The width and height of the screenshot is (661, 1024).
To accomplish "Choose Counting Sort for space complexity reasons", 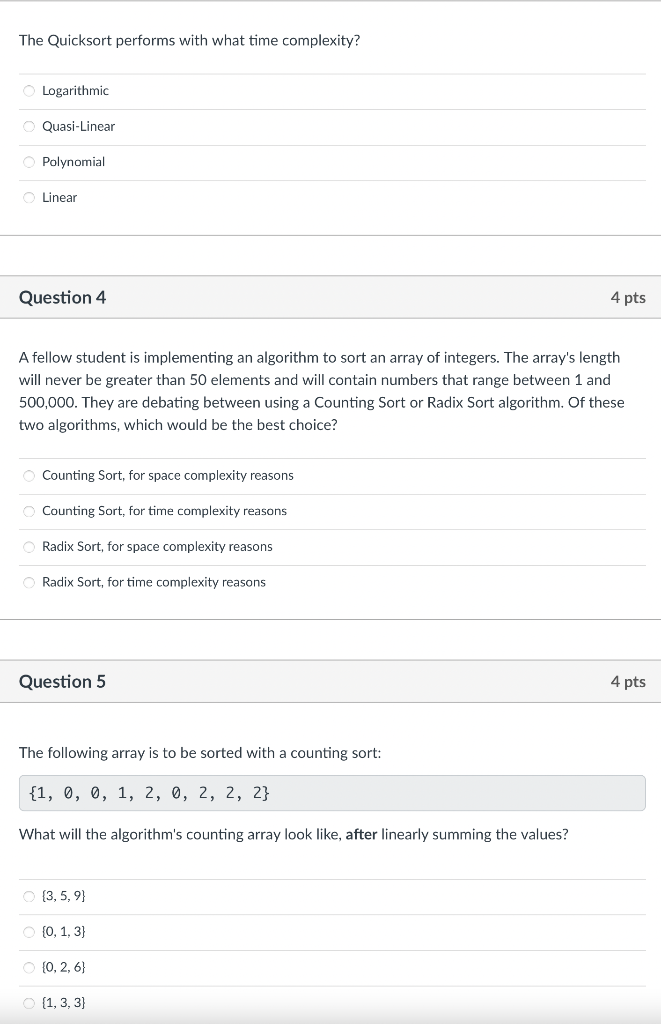I will [x=29, y=475].
